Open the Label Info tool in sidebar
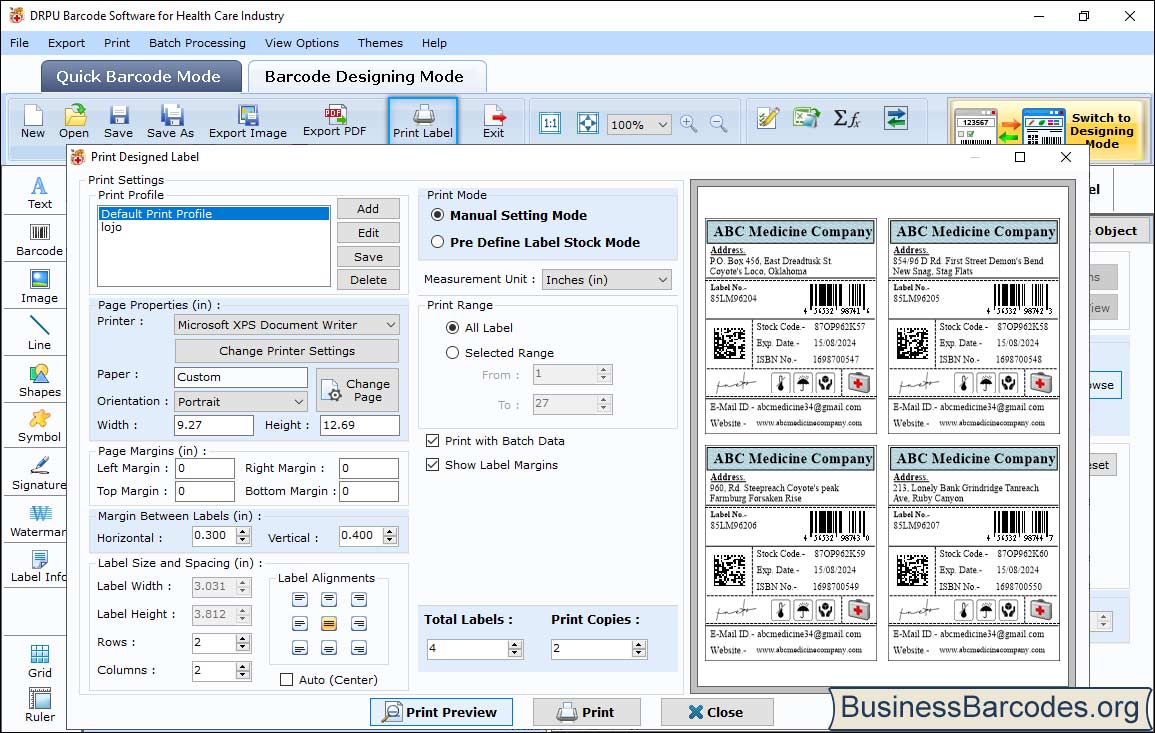The image size is (1155, 733). pos(39,566)
